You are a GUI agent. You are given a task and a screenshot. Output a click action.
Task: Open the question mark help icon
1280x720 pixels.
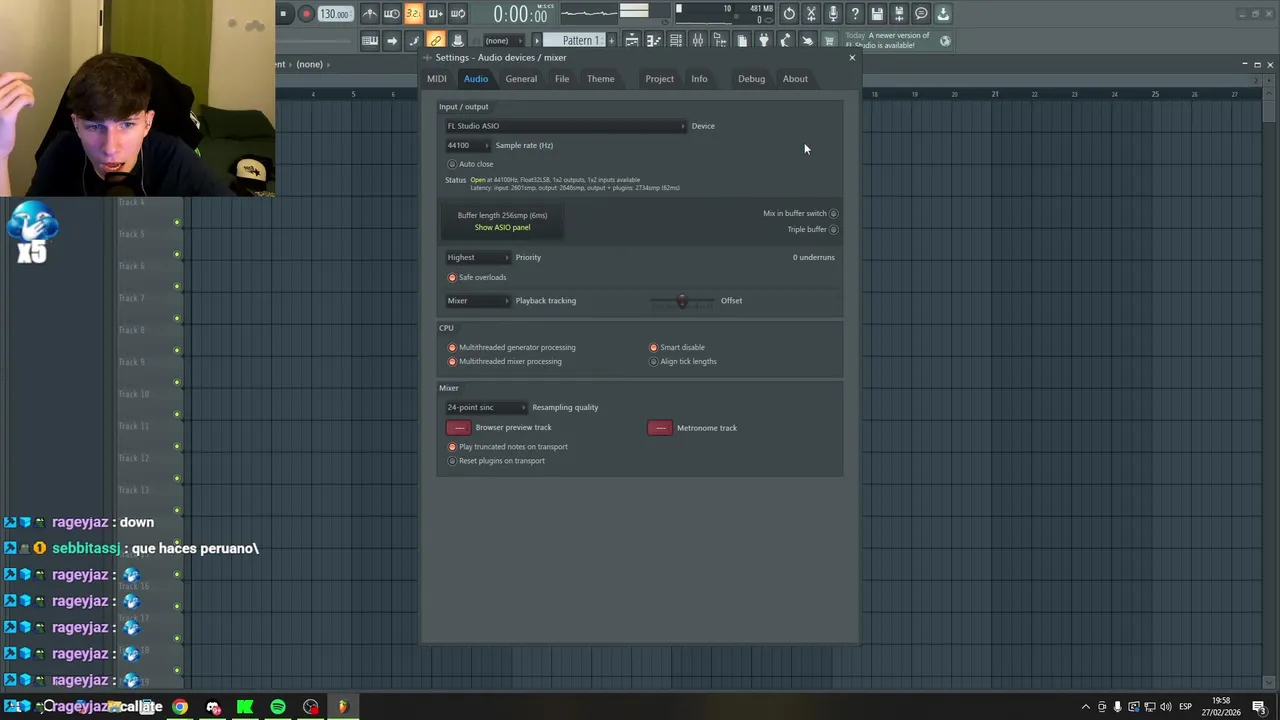point(854,14)
